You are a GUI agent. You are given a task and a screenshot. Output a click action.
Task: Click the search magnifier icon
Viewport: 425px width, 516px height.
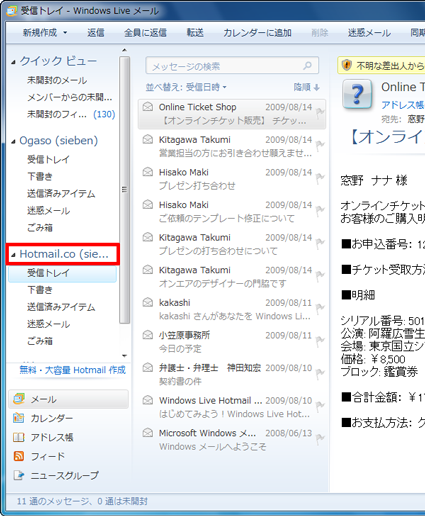coord(308,66)
